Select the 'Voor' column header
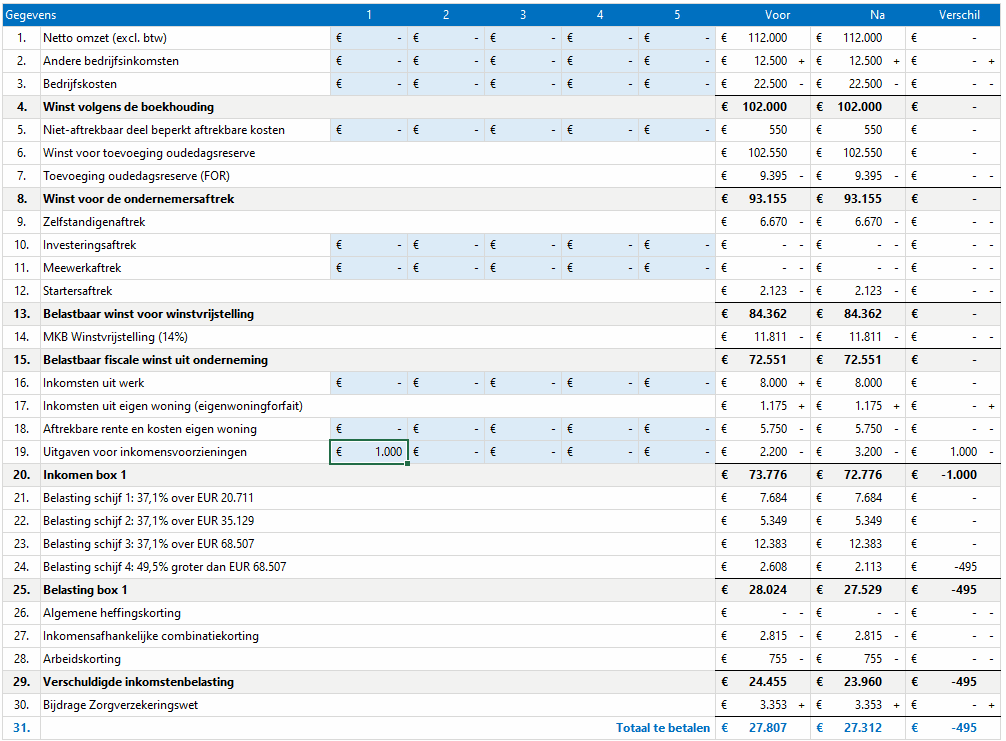Screen dimensions: 1006x741 pyautogui.click(x=778, y=15)
